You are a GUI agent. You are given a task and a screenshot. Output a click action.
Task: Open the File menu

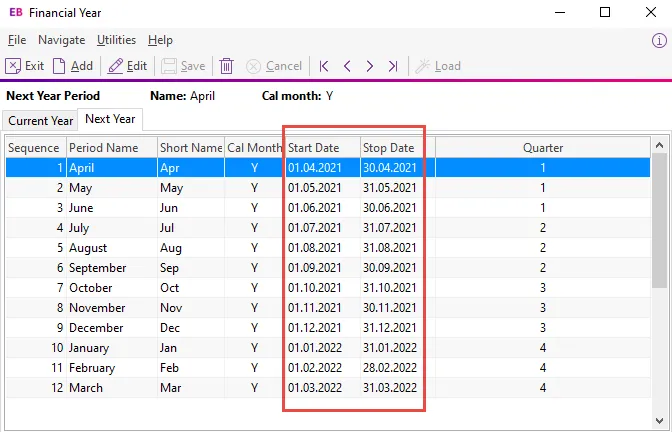tap(16, 40)
